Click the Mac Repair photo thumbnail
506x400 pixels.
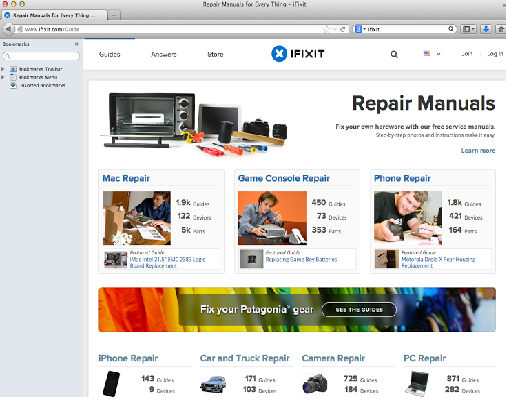pyautogui.click(x=137, y=218)
